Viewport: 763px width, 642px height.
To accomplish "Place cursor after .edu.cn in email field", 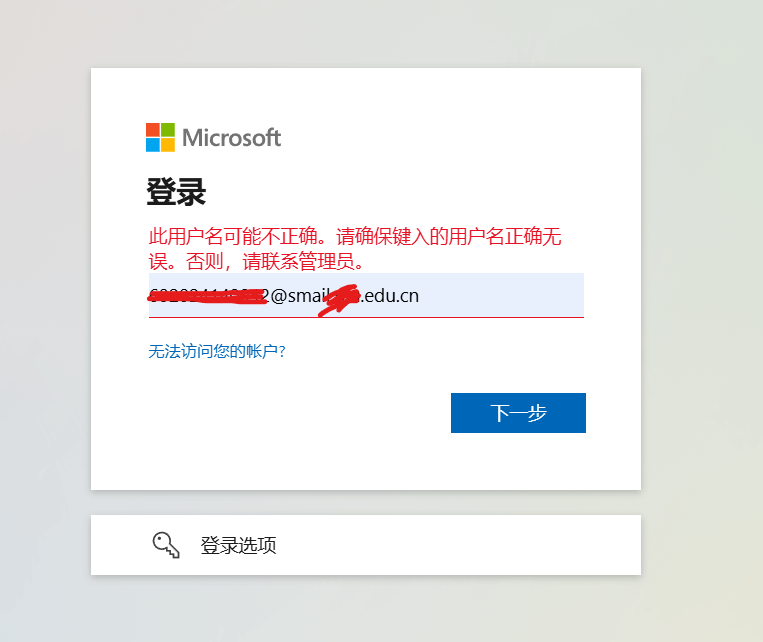I will point(420,296).
